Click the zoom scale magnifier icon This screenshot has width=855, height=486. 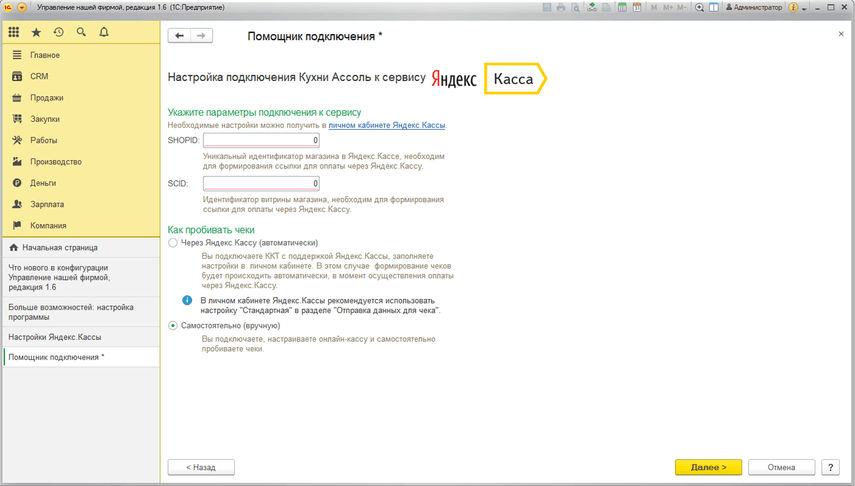[x=700, y=8]
